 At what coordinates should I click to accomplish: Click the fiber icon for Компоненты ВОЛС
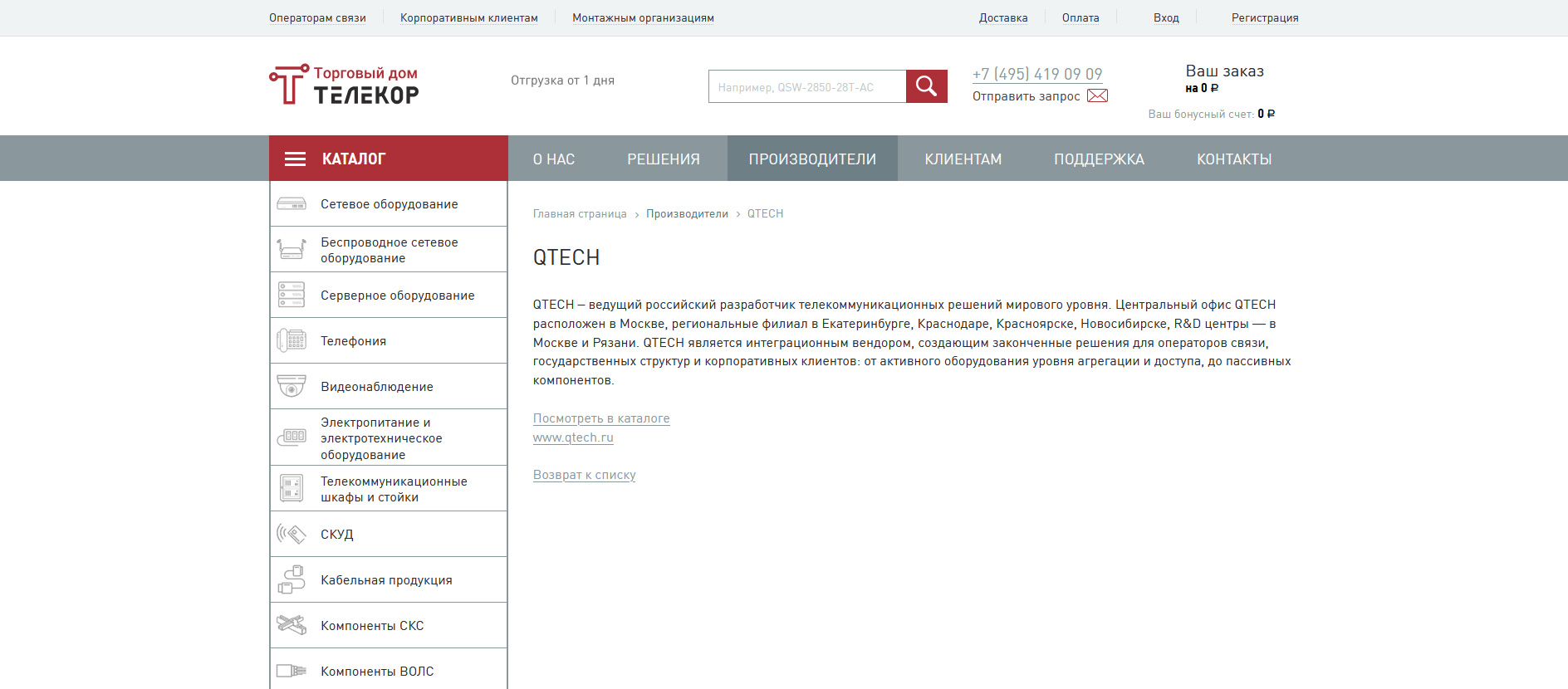pyautogui.click(x=292, y=671)
